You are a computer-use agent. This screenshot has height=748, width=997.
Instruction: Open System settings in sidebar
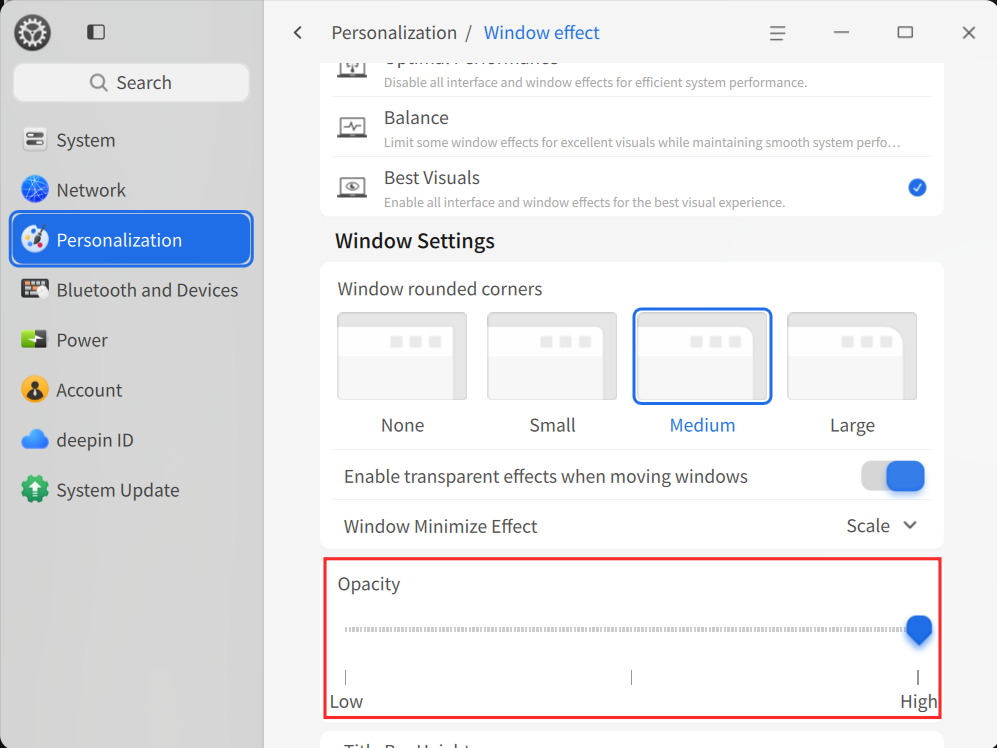pyautogui.click(x=132, y=140)
